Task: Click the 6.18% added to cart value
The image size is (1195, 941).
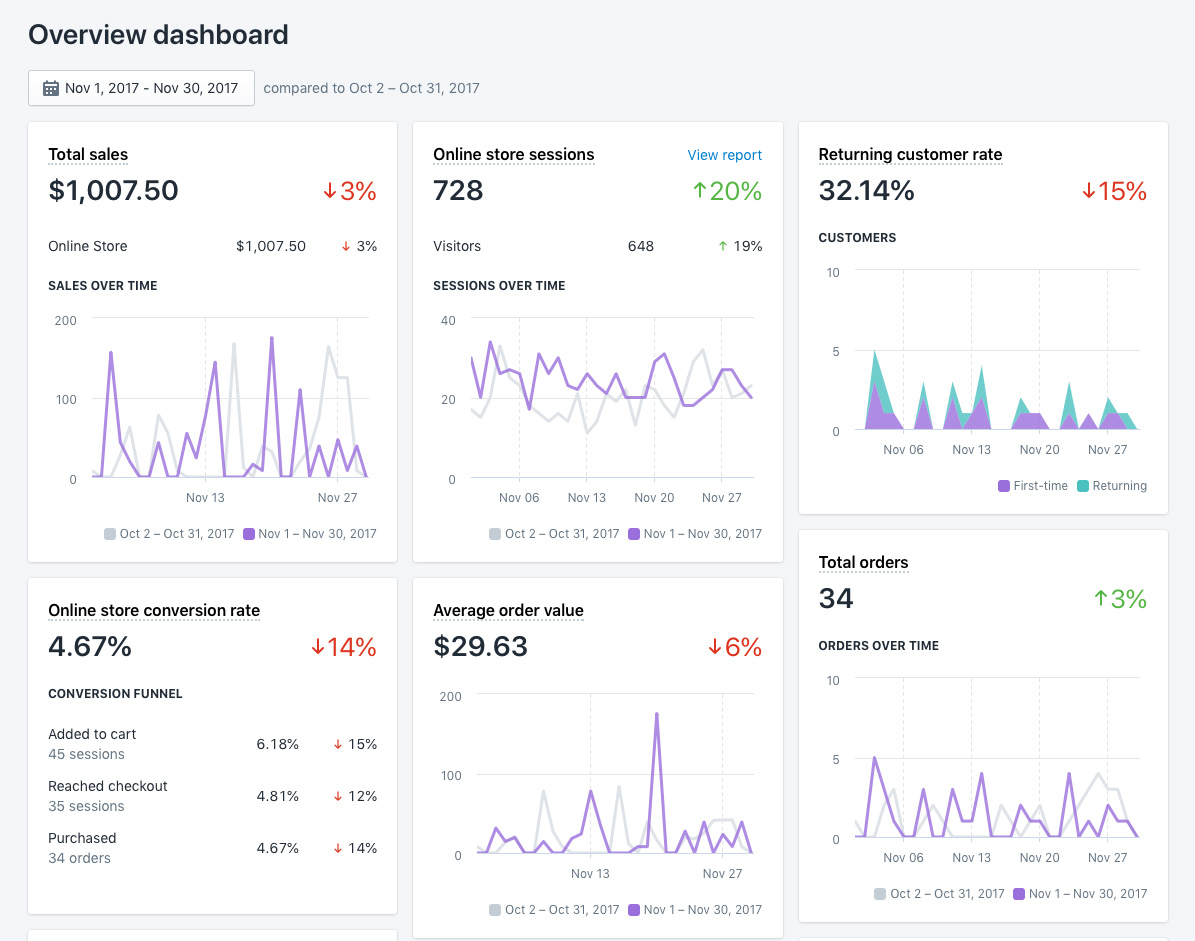Action: 277,744
